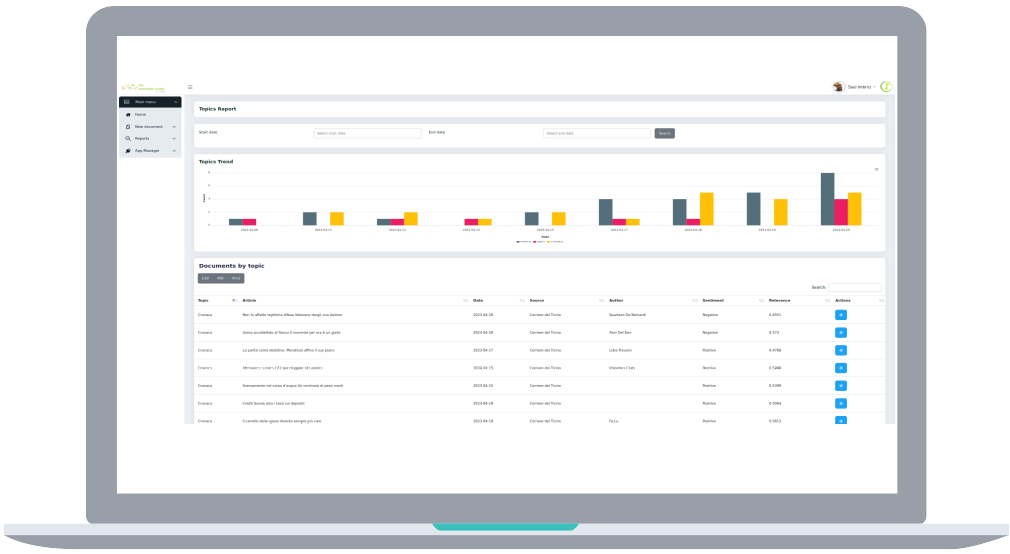Screen dimensions: 1010x554
Task: Click author 'Alan Del Don'
Action: click(x=620, y=332)
